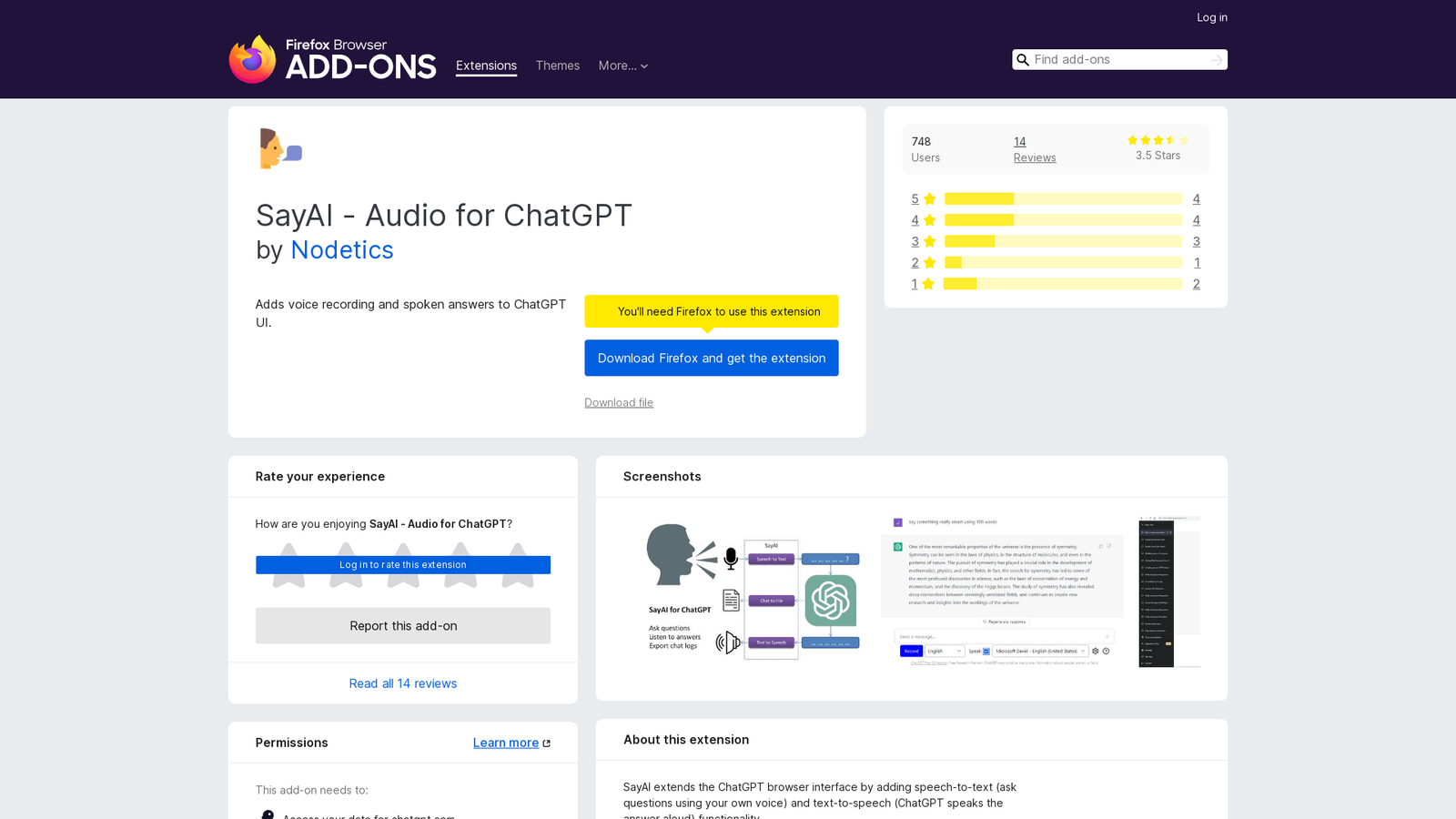Open the Themes tab
This screenshot has height=819, width=1456.
point(558,66)
